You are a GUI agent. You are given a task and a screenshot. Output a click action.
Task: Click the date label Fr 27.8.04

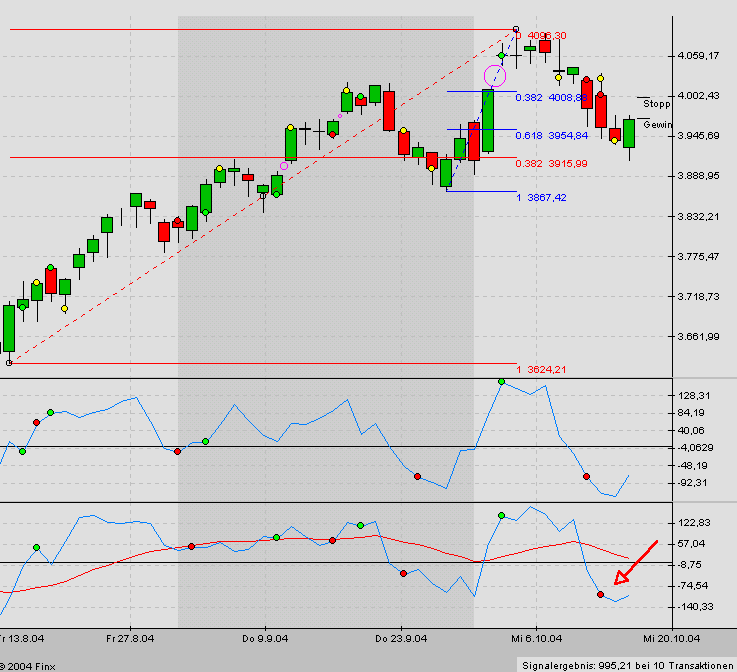click(130, 639)
